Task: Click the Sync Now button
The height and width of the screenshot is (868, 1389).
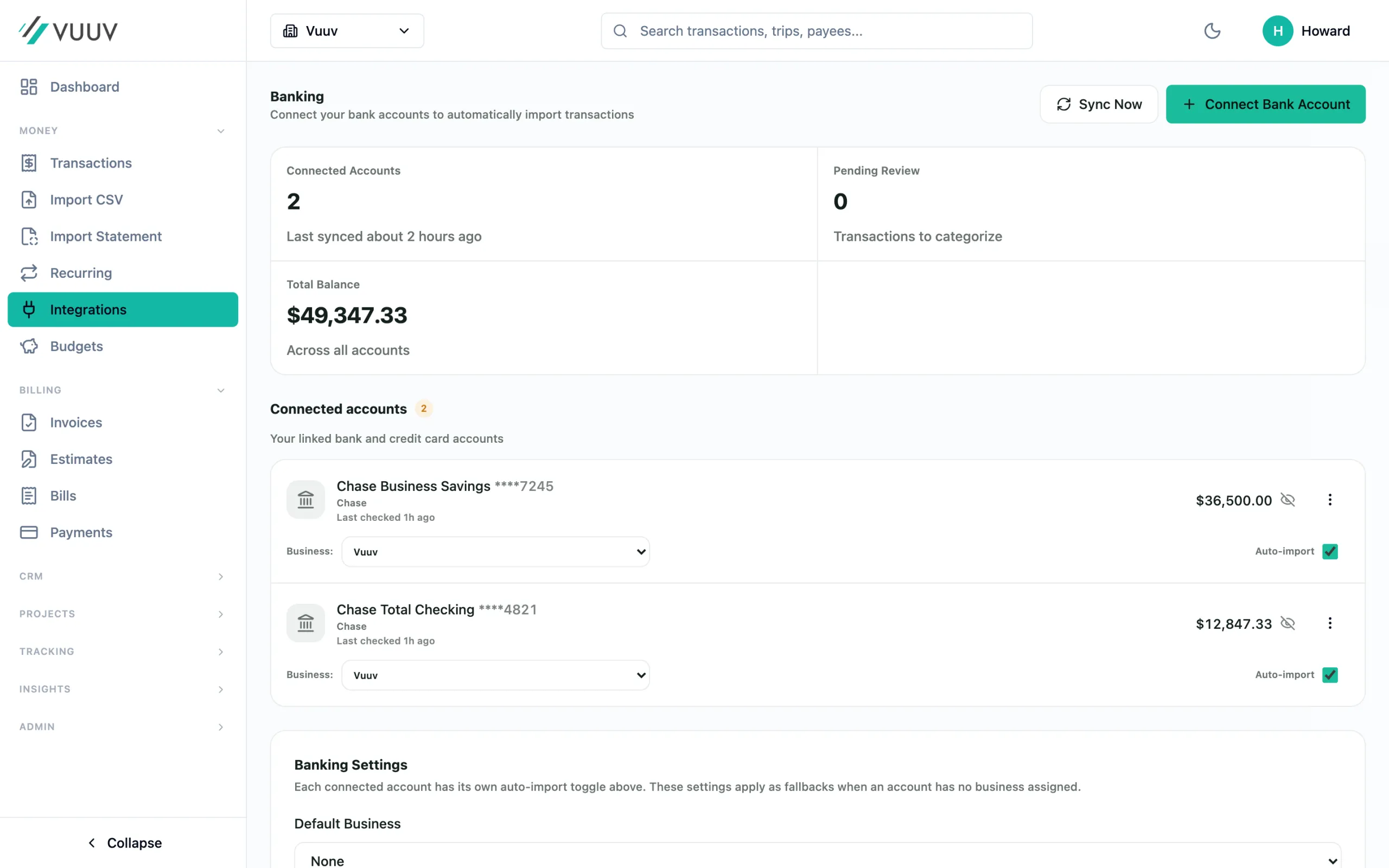Action: coord(1099,104)
